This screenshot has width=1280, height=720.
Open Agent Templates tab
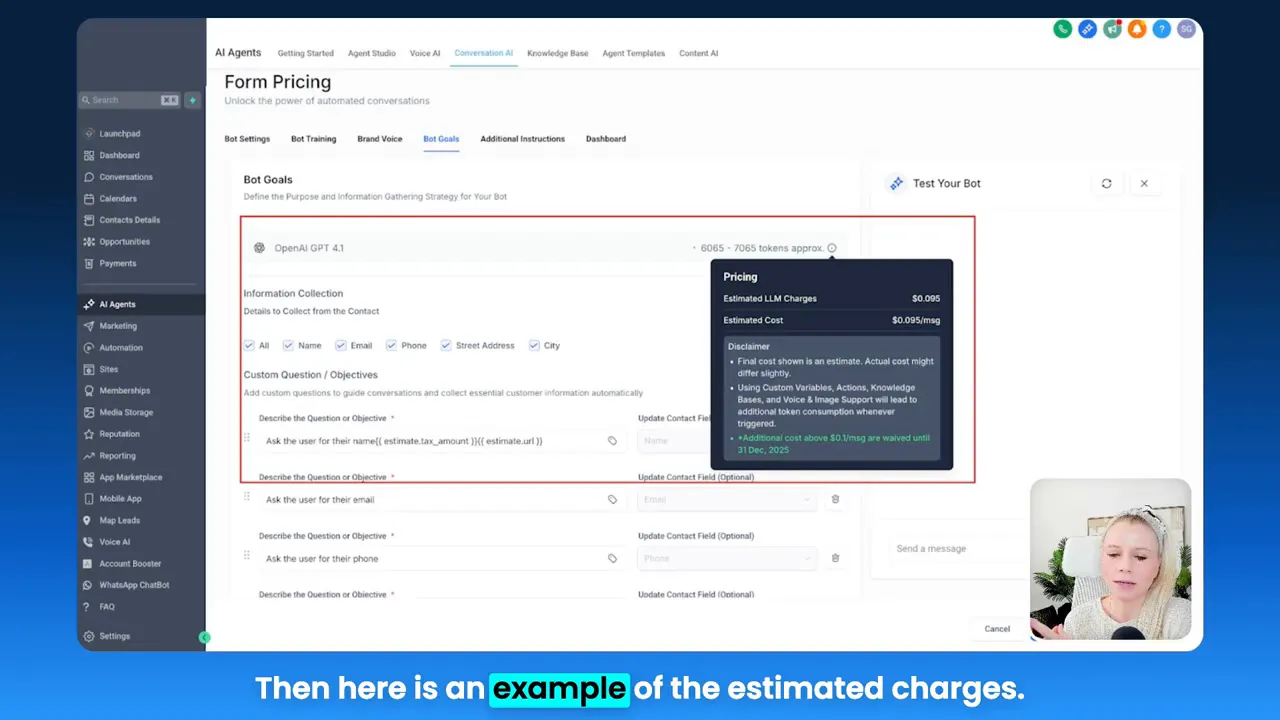[x=633, y=53]
